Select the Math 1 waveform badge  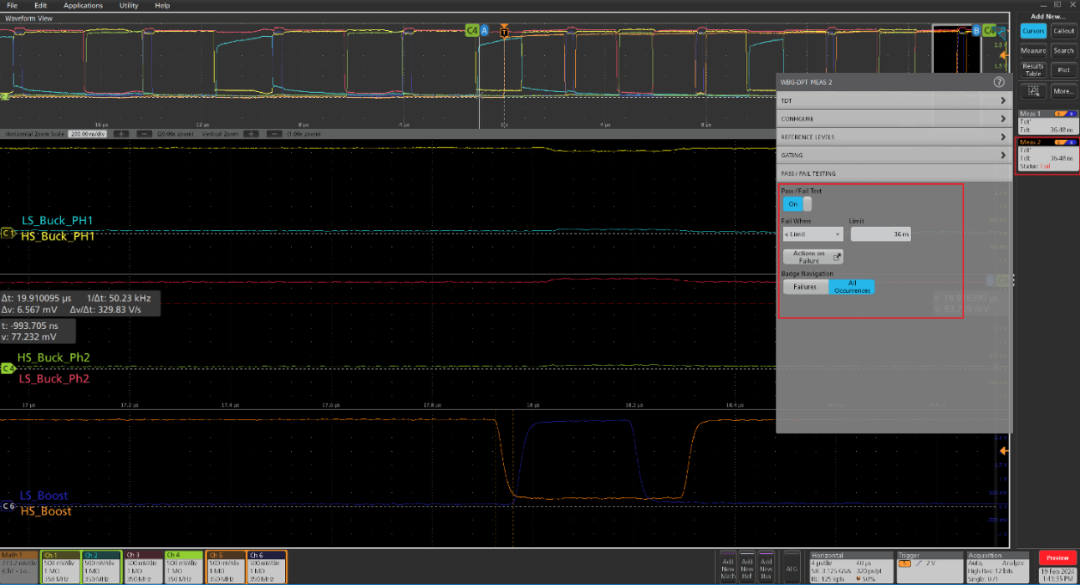pos(20,566)
